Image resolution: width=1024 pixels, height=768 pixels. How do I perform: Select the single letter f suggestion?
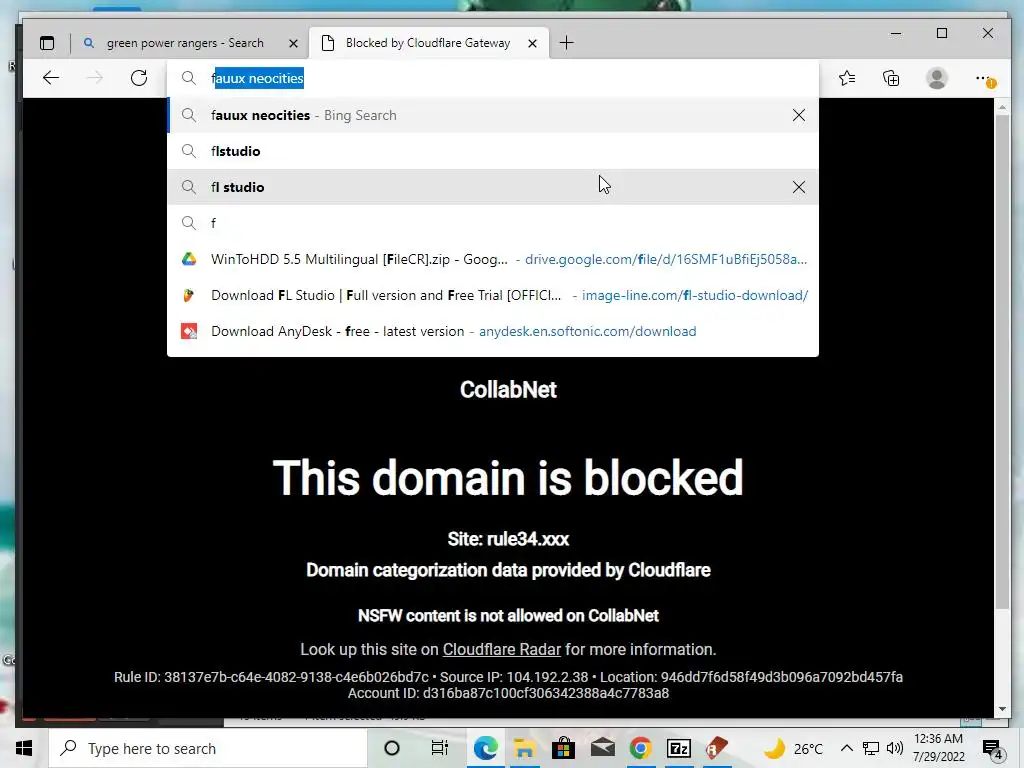tap(493, 223)
